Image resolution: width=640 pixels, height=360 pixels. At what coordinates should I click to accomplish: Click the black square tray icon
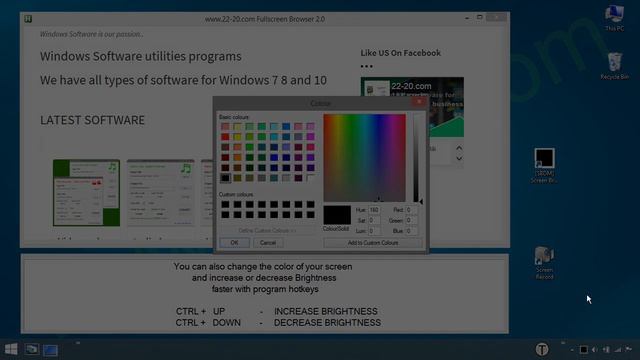click(584, 349)
